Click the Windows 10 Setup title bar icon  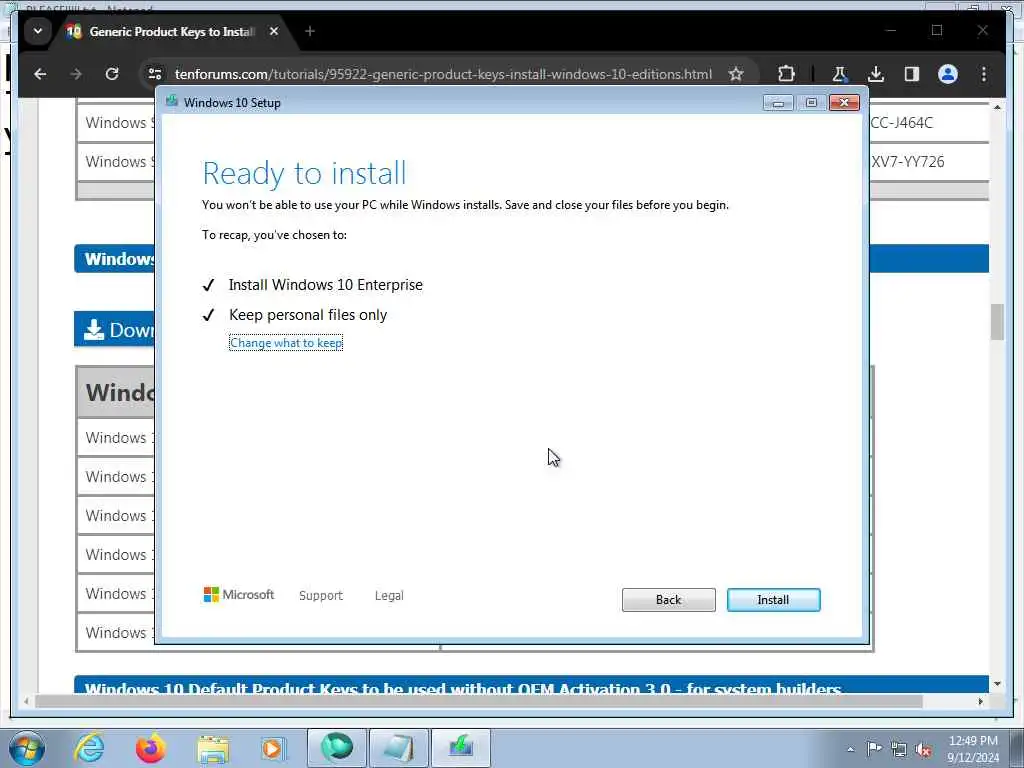click(x=172, y=101)
